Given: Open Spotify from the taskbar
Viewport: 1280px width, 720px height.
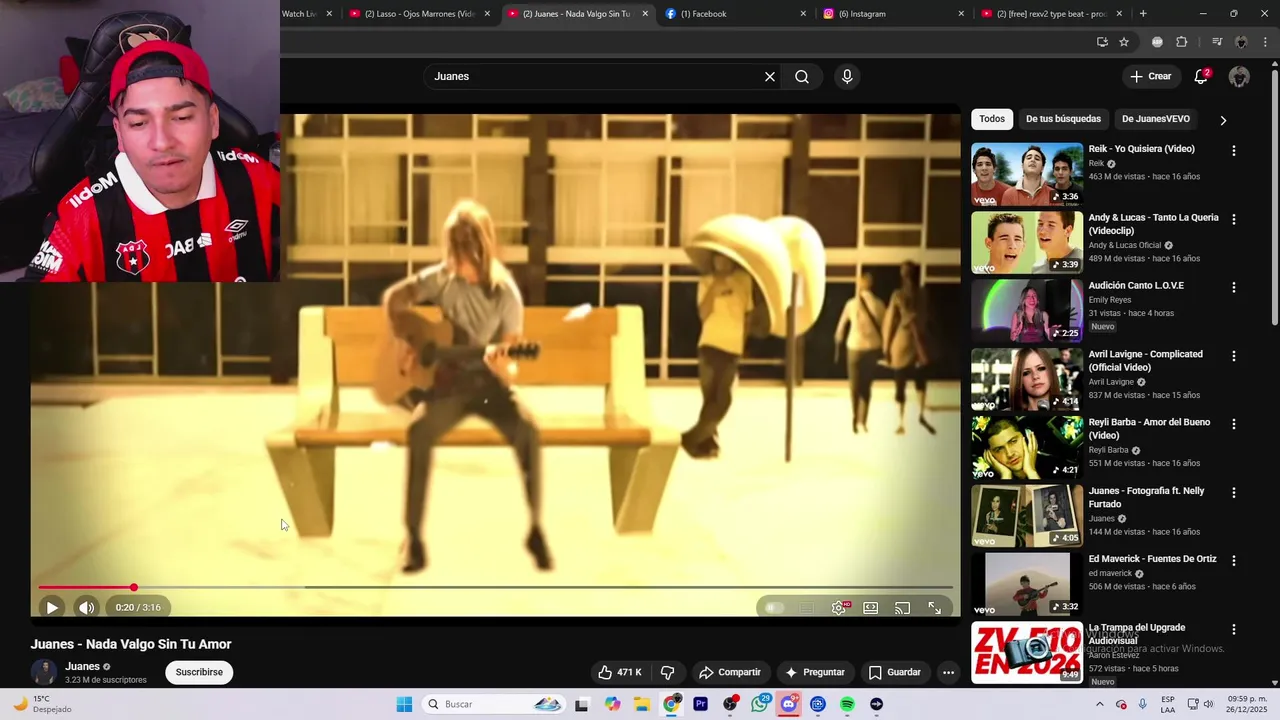Looking at the screenshot, I should click(847, 704).
